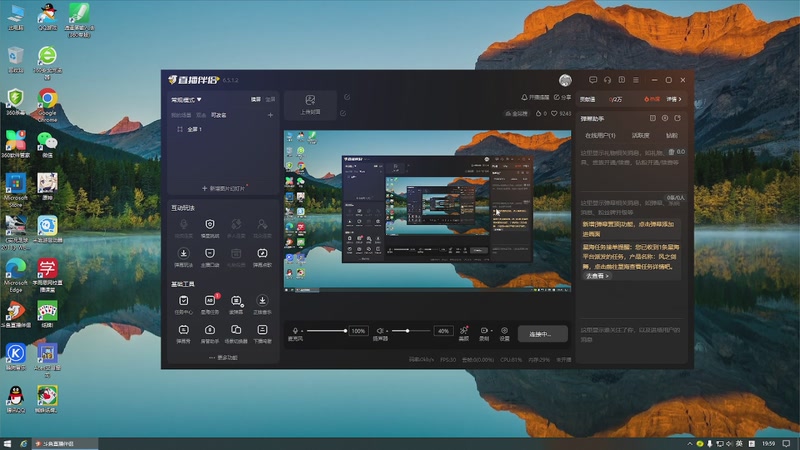800x450 pixels.
Task: Click the 直播伴侣 taskbar item
Action: point(65,443)
